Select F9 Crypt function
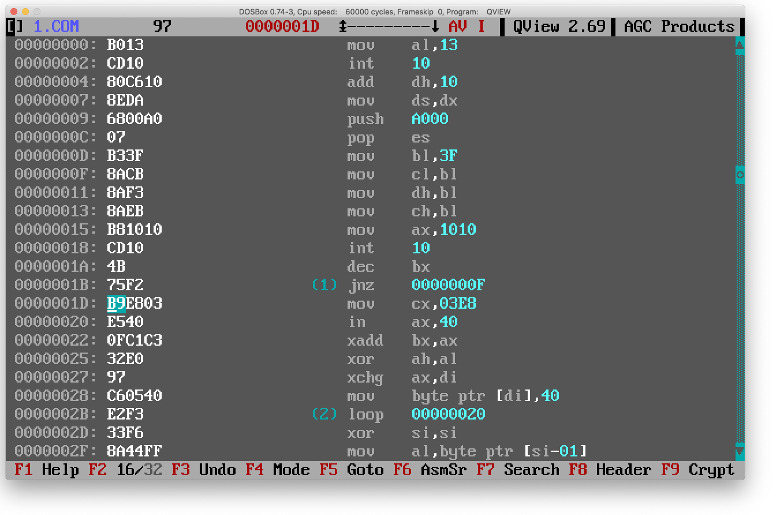 click(698, 470)
